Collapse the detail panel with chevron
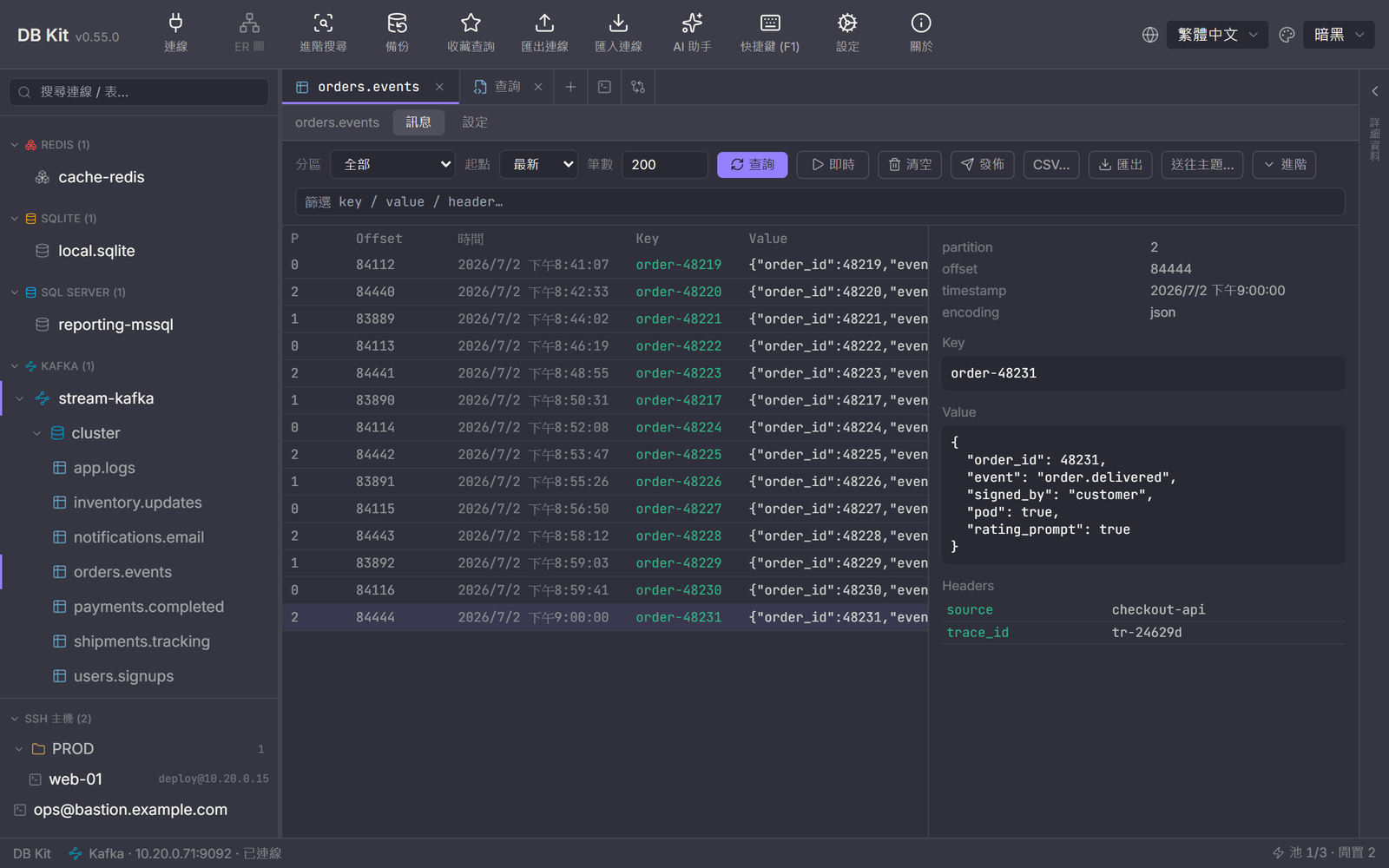 1374,91
